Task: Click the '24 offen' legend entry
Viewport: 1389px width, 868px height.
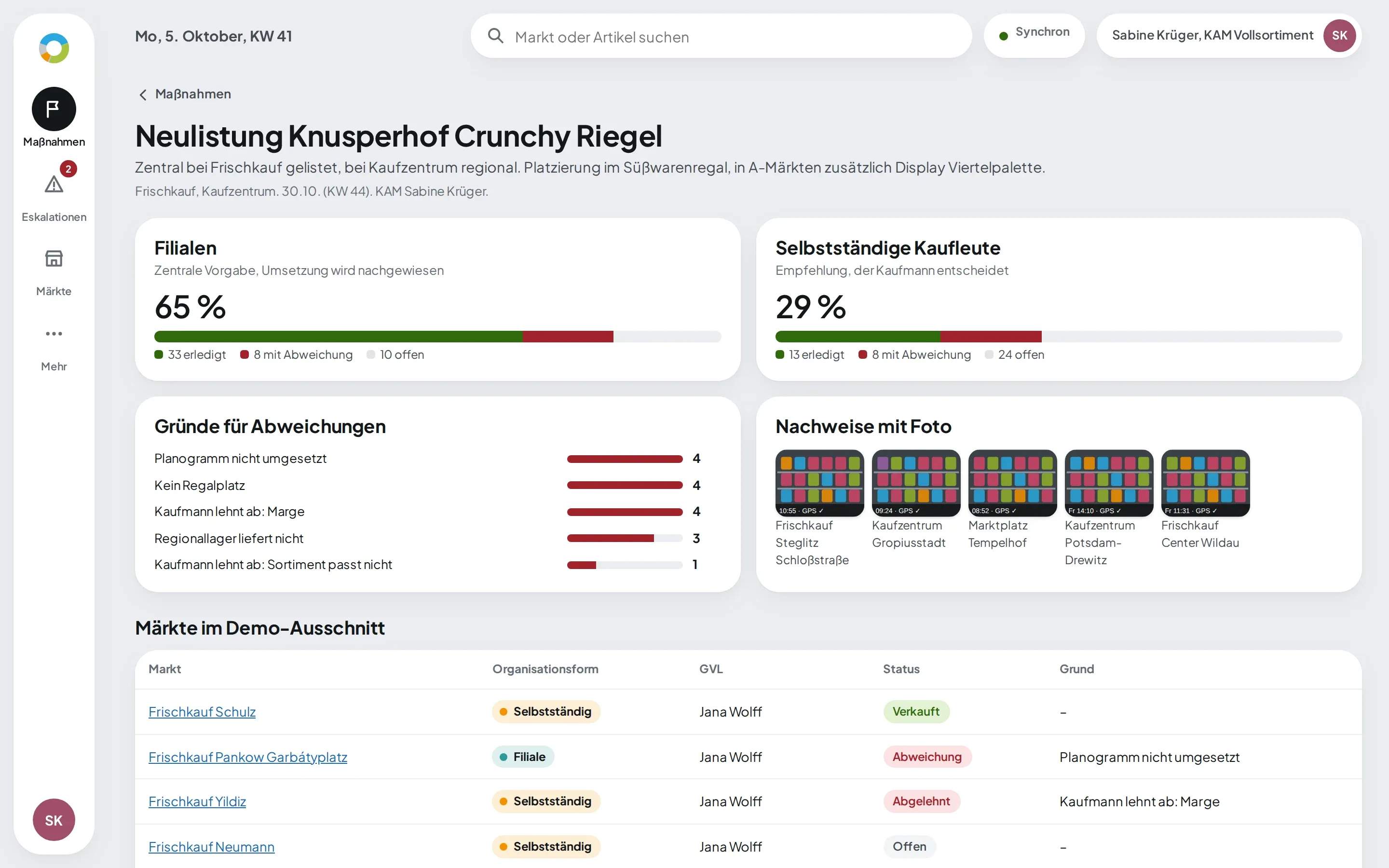Action: [x=1014, y=355]
